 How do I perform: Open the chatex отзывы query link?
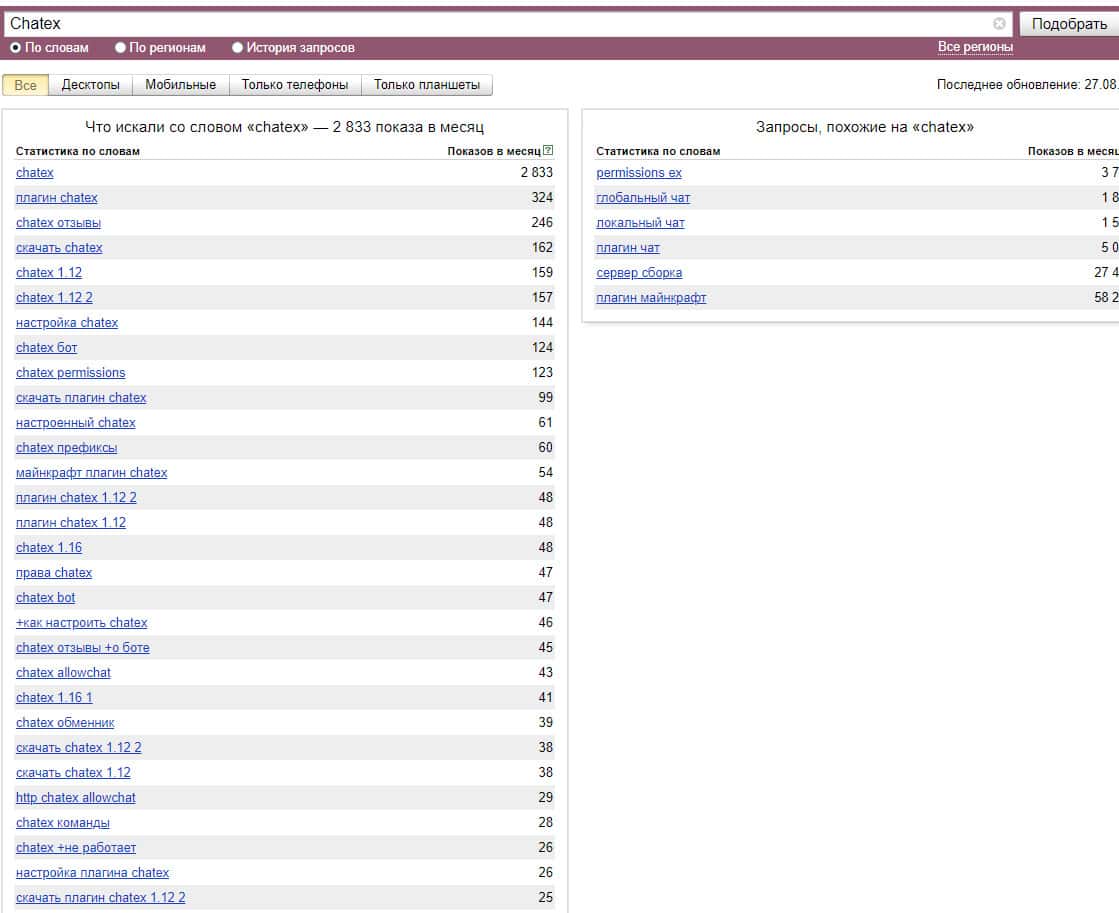[x=58, y=223]
